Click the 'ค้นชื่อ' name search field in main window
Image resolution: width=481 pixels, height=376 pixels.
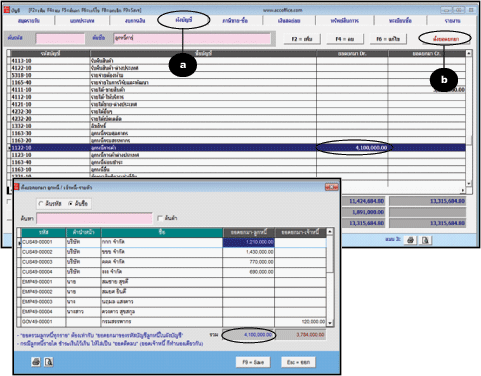pos(192,39)
